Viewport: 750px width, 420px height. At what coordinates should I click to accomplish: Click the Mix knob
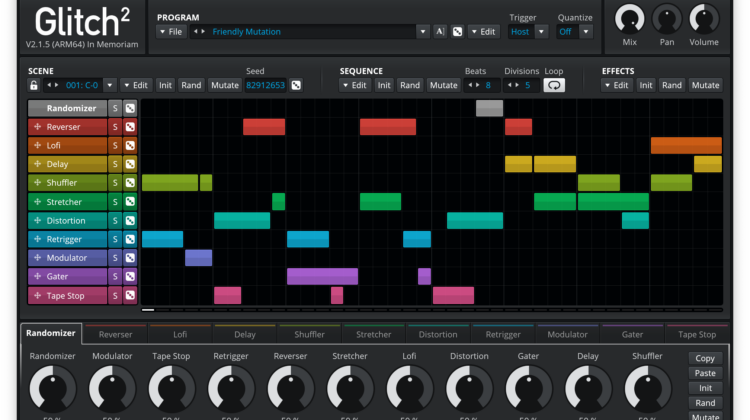pyautogui.click(x=629, y=20)
